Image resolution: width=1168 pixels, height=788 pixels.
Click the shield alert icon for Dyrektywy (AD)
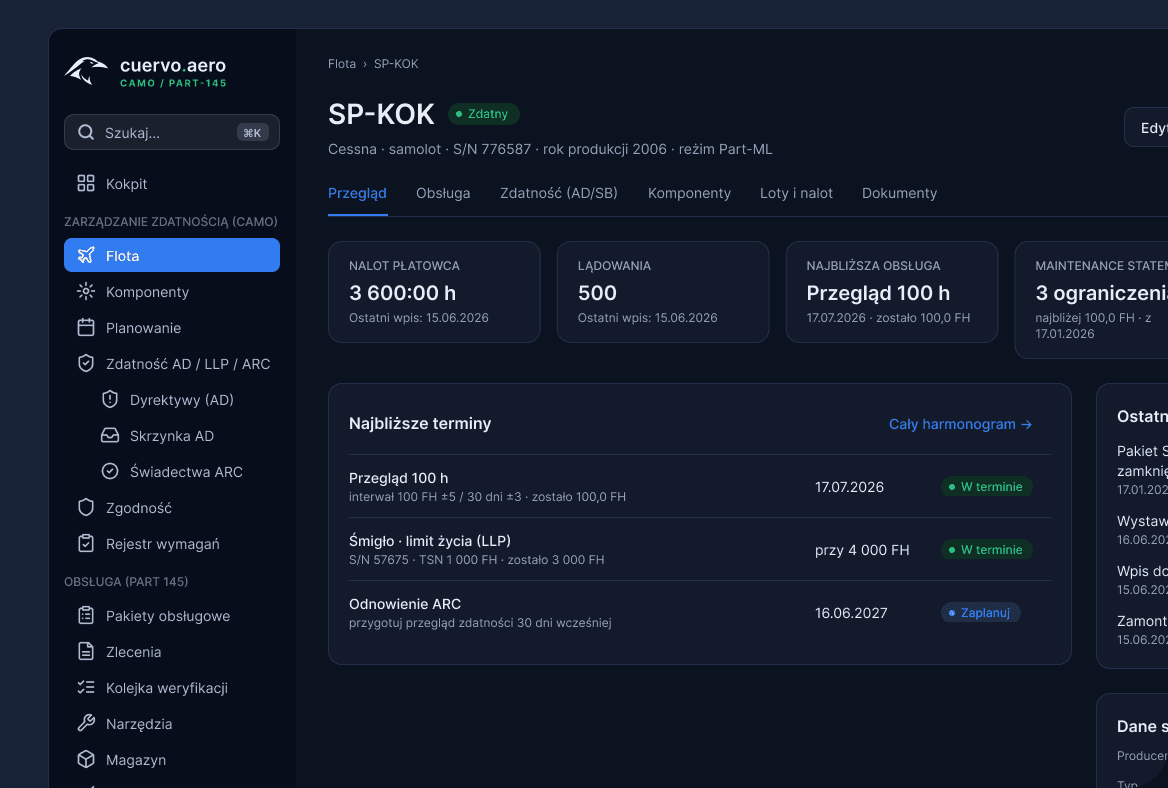coord(110,399)
